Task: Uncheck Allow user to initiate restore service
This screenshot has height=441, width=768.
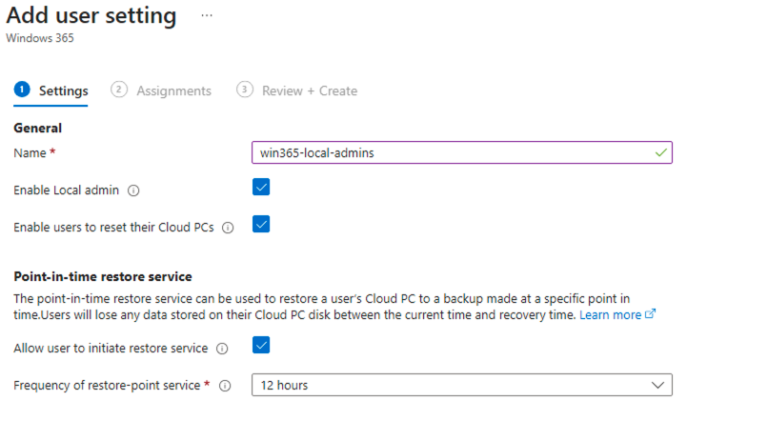Action: (261, 345)
